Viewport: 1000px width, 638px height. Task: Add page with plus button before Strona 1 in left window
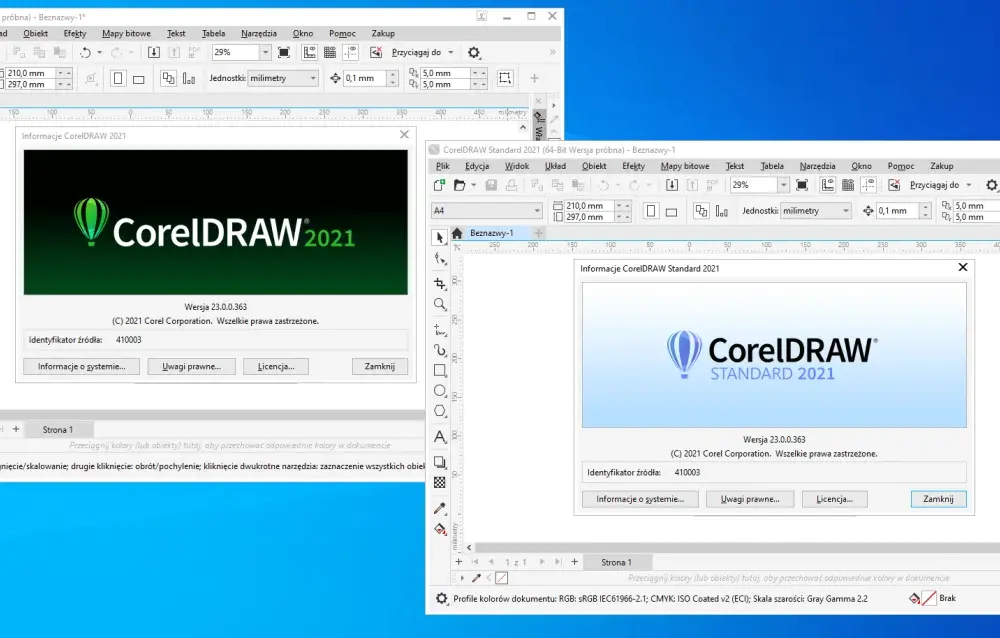pos(16,429)
